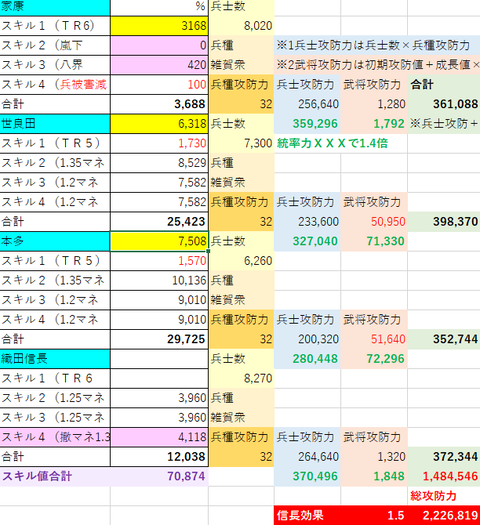Click the cyan 家康 header cell

click(x=55, y=7)
